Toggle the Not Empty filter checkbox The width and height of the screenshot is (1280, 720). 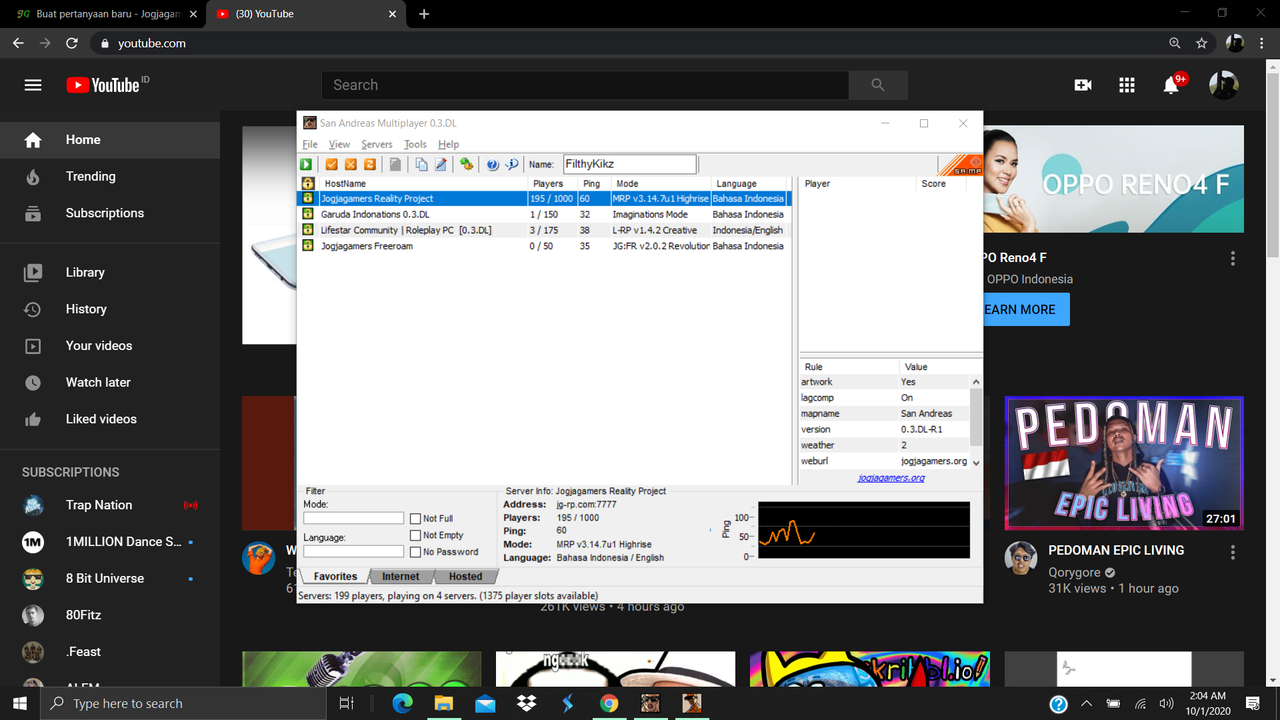[415, 535]
